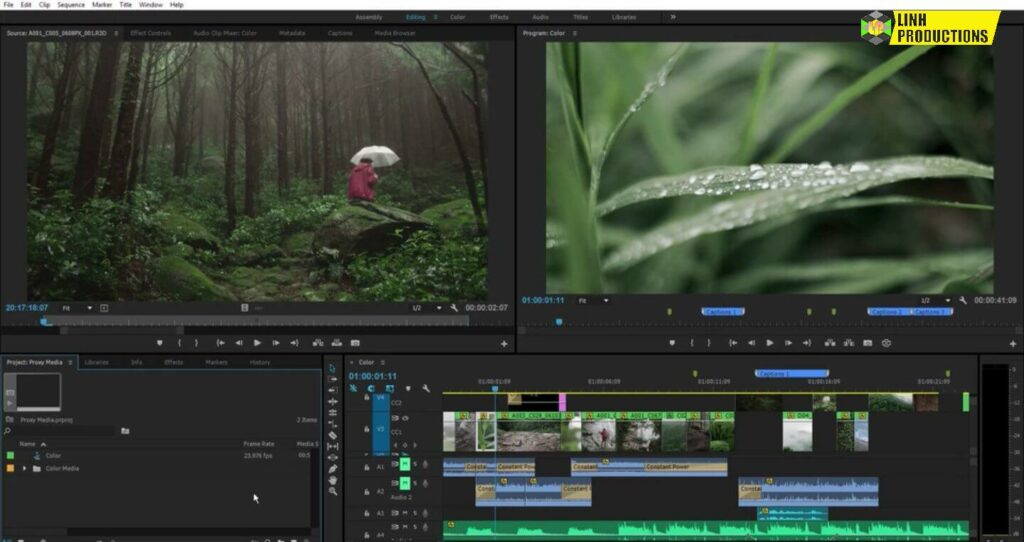This screenshot has width=1024, height=542.
Task: Click Lift button in Program monitor
Action: [x=830, y=343]
